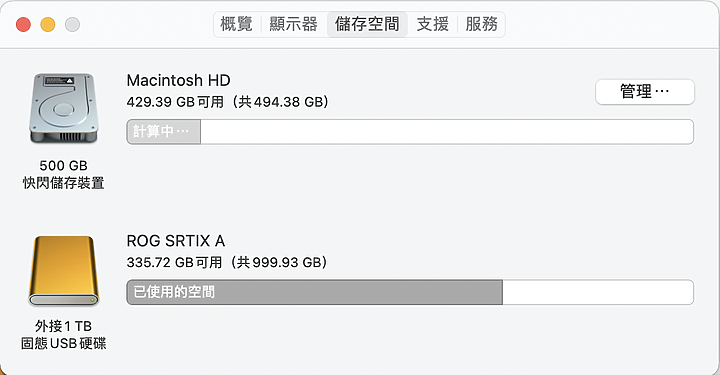The width and height of the screenshot is (720, 375).
Task: Go to the 支援 tab
Action: (433, 24)
